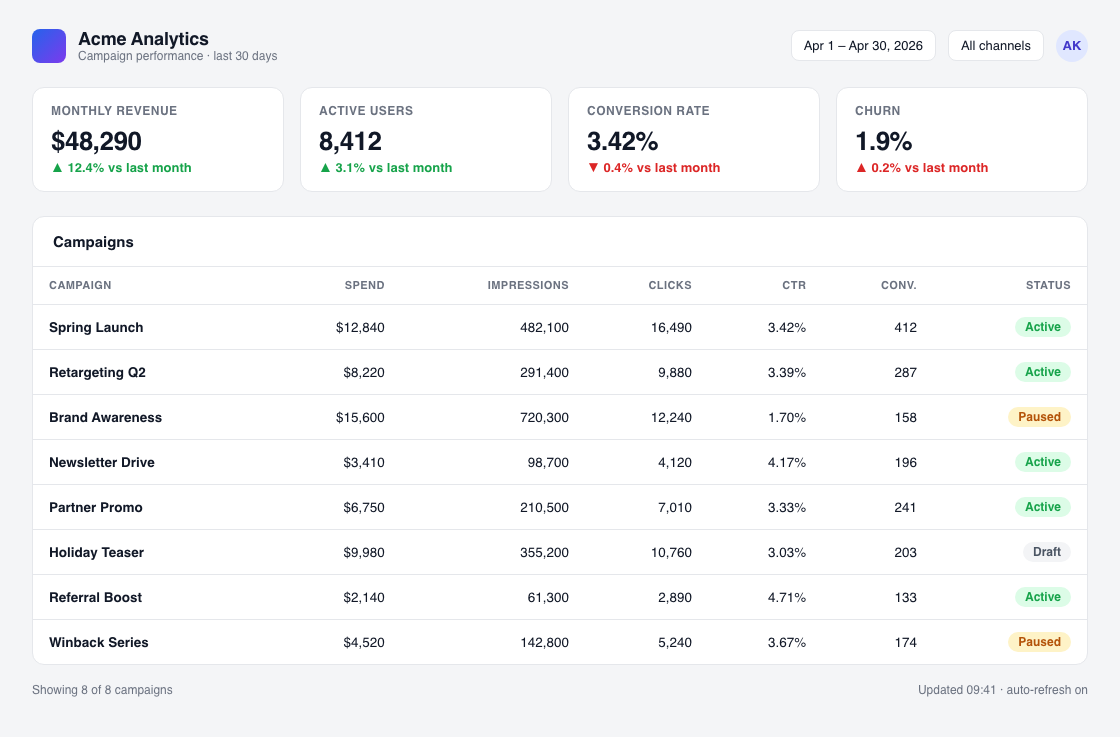Screen dimensions: 1120x737
Task: Open the Active Users card value 8,412
Action: click(x=350, y=141)
